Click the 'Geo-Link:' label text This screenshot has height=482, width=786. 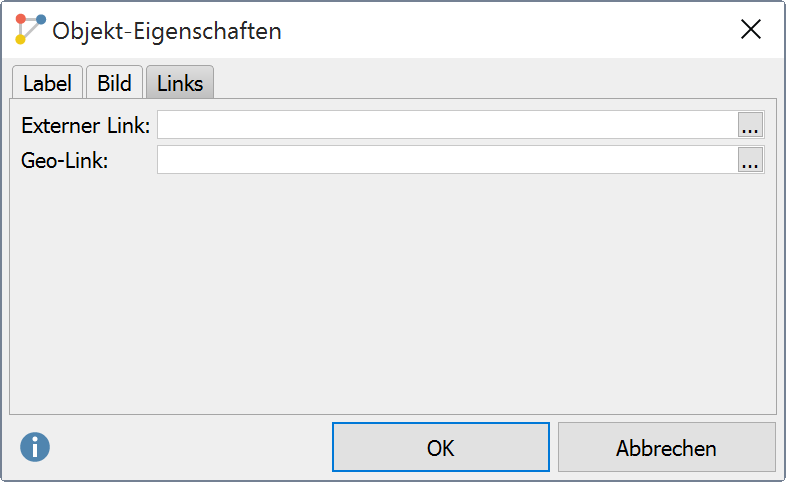coord(64,160)
